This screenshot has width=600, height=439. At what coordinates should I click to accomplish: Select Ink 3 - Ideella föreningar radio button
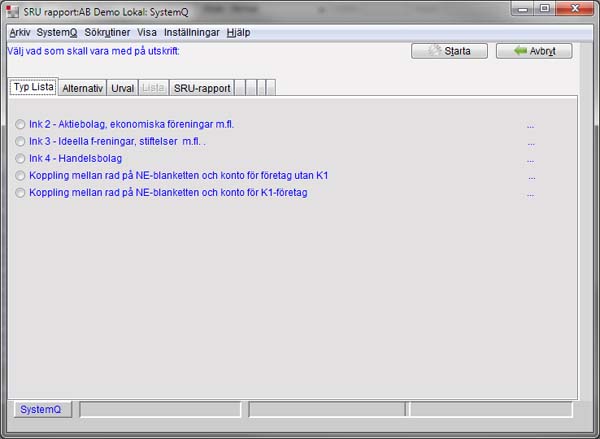click(x=21, y=142)
